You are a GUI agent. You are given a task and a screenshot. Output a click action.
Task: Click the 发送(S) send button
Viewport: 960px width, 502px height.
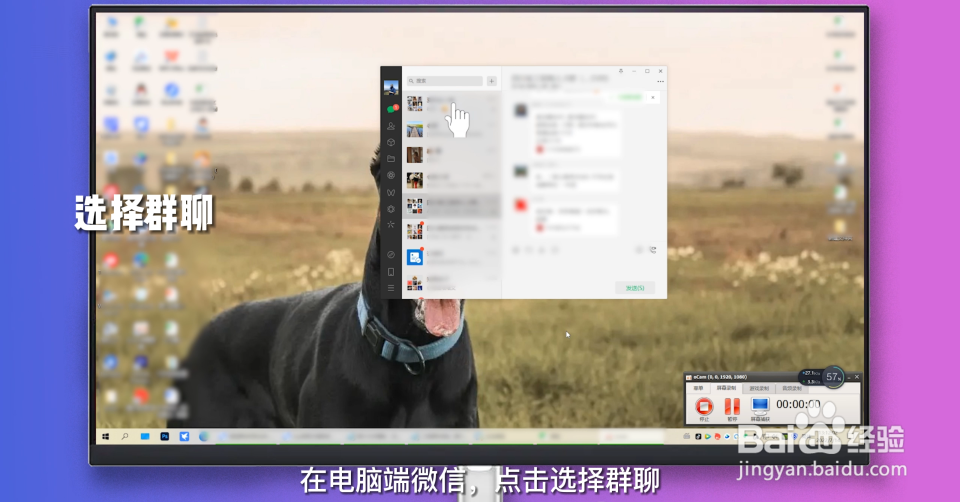635,288
